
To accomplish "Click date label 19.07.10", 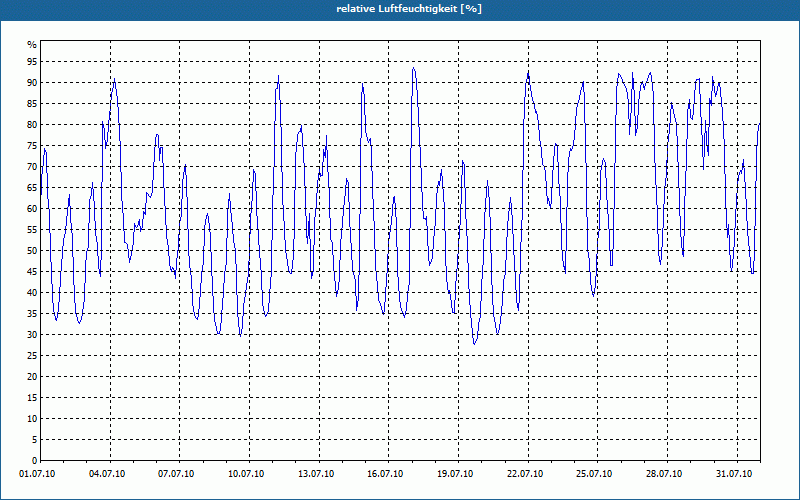I will coord(455,474).
